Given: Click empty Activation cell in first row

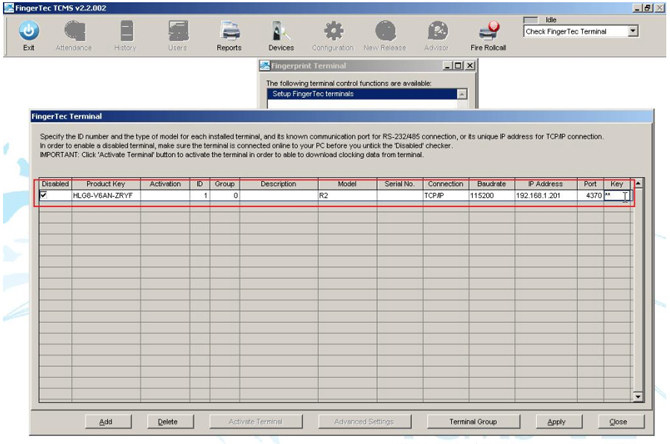Looking at the screenshot, I should pyautogui.click(x=165, y=196).
